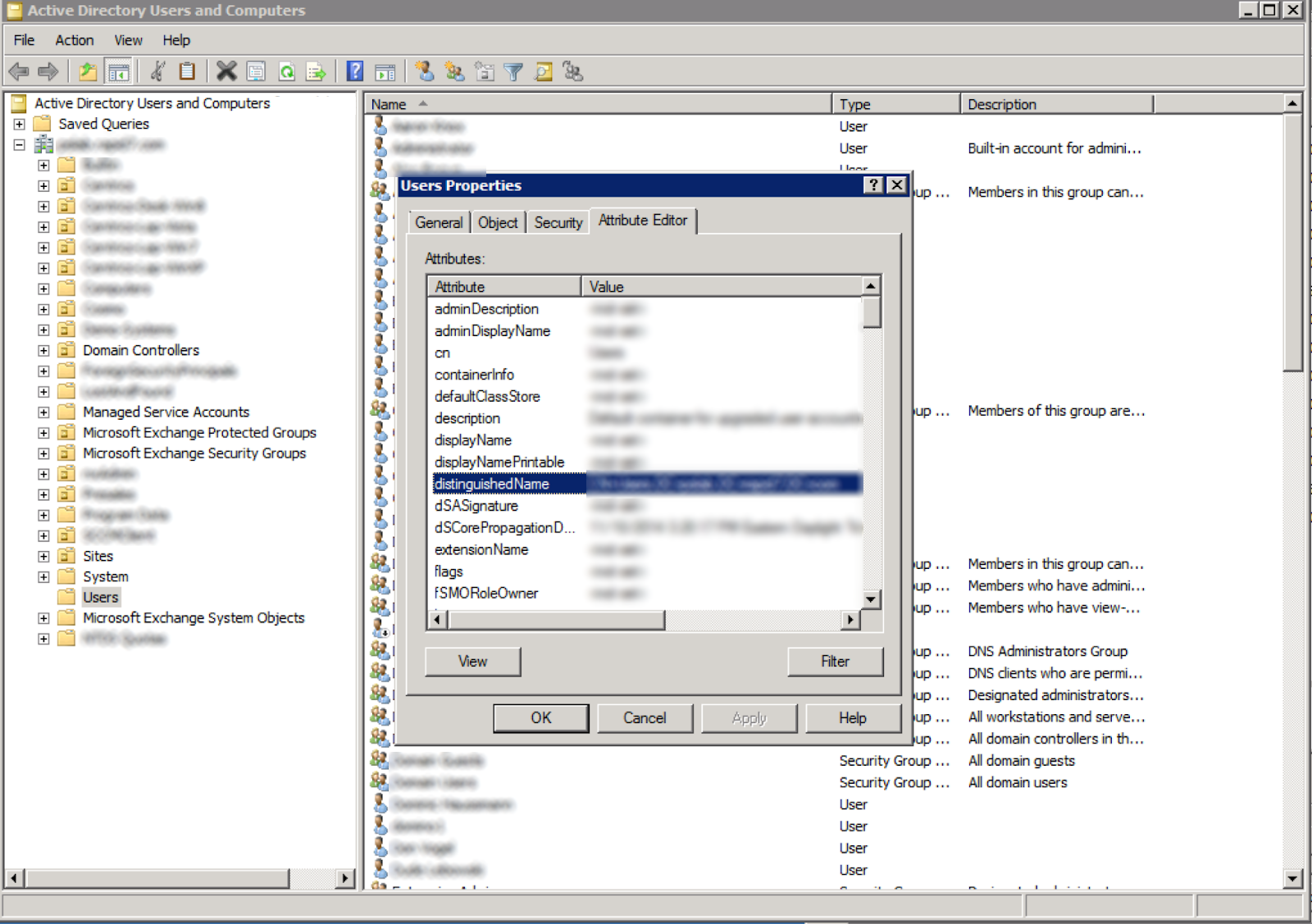Expand the System node
The image size is (1312, 924).
(43, 576)
